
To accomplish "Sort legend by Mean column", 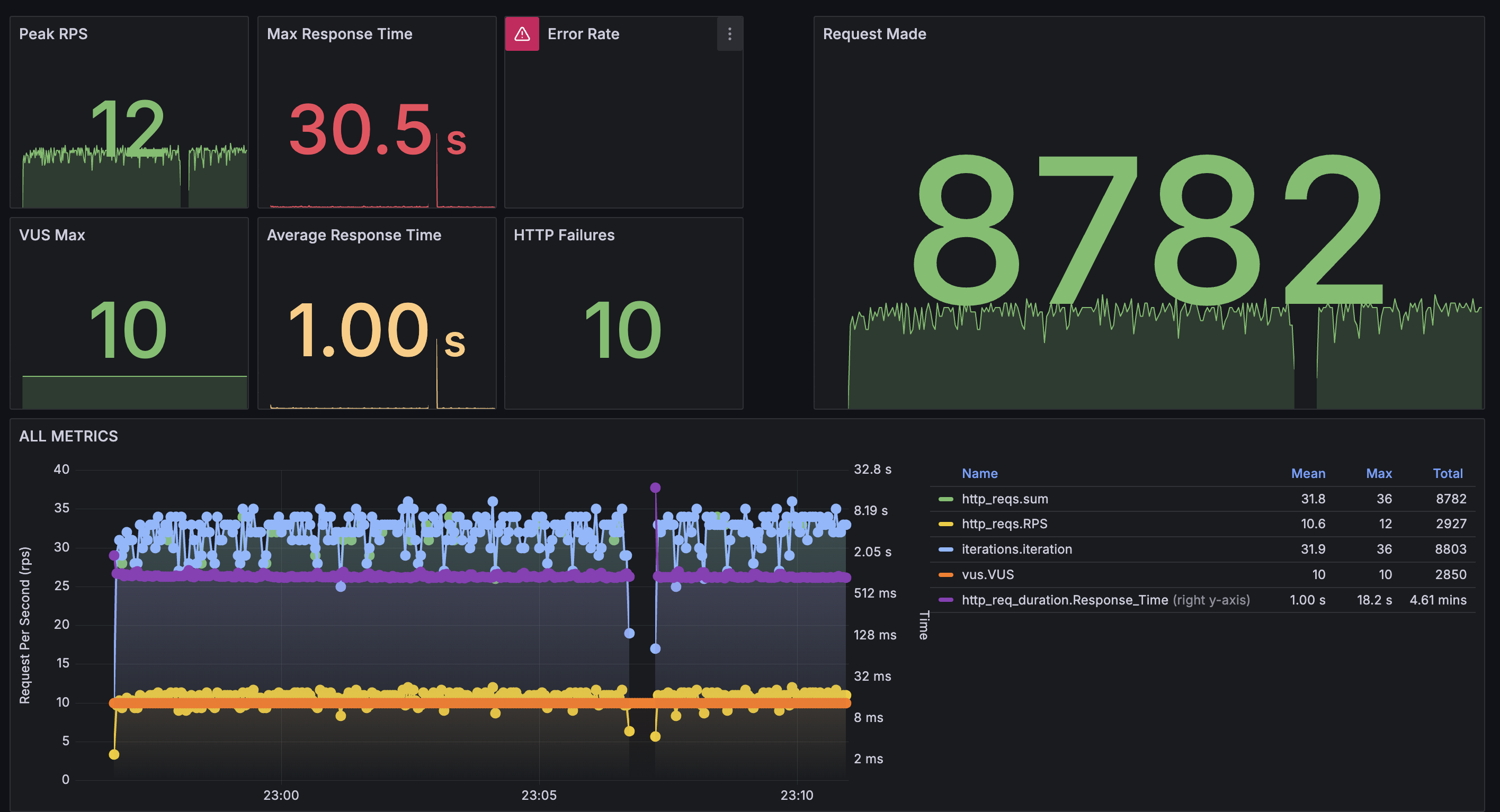I will (x=1308, y=473).
